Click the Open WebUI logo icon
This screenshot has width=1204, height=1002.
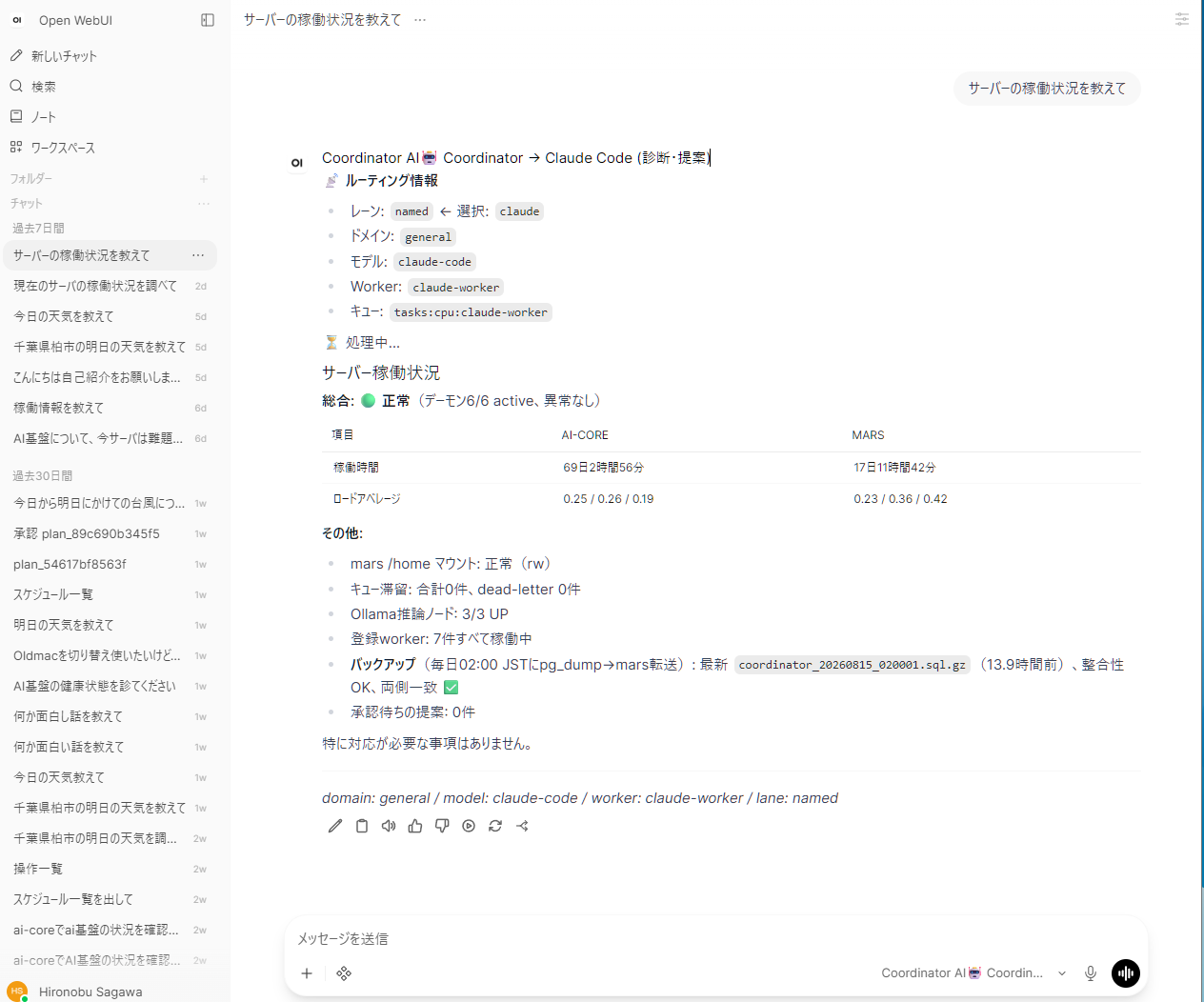[17, 20]
